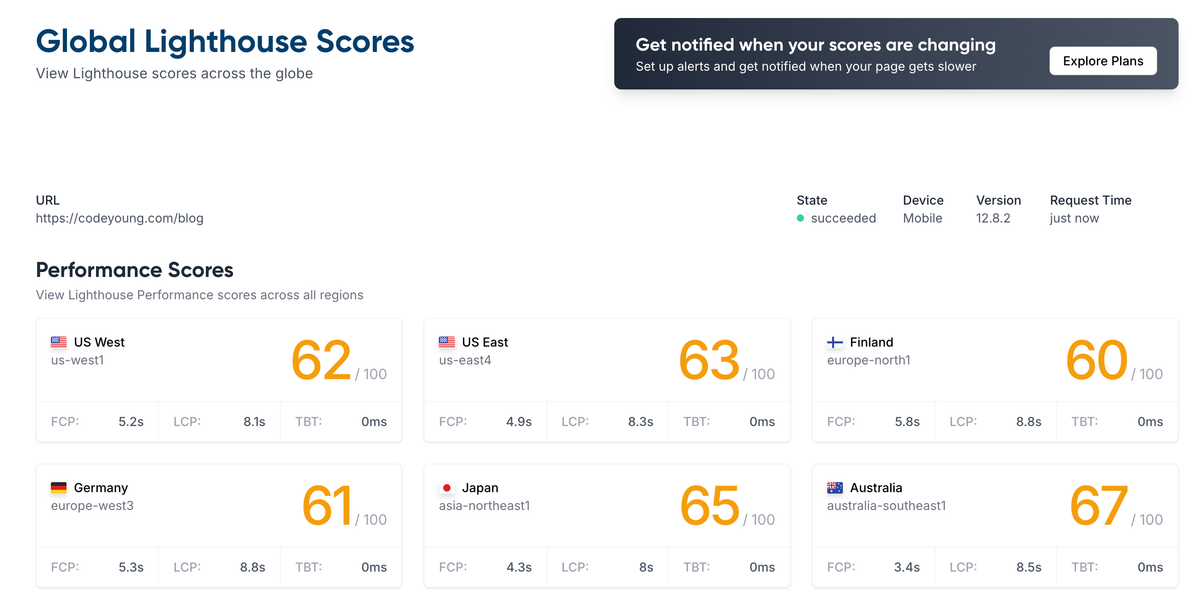Click the US flag icon beside US West
Viewport: 1200px width, 603px height.
tap(59, 342)
